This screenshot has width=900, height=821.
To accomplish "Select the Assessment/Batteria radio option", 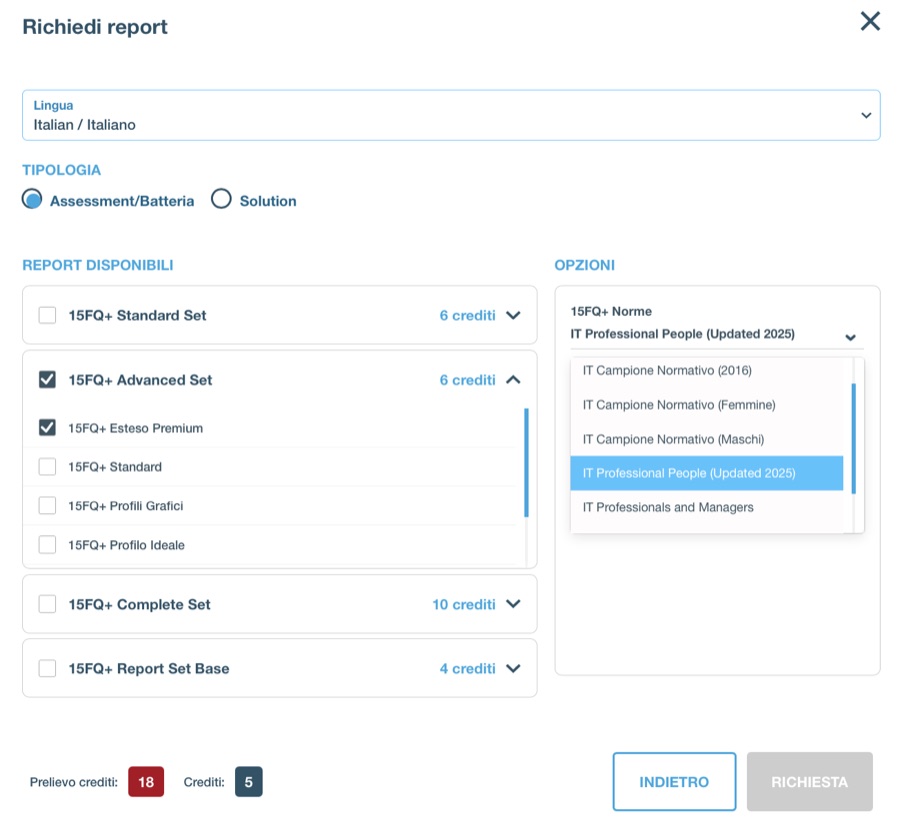I will point(32,199).
